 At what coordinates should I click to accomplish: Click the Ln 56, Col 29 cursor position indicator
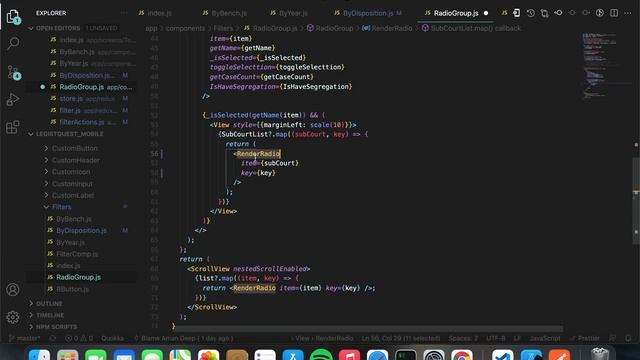click(x=401, y=338)
